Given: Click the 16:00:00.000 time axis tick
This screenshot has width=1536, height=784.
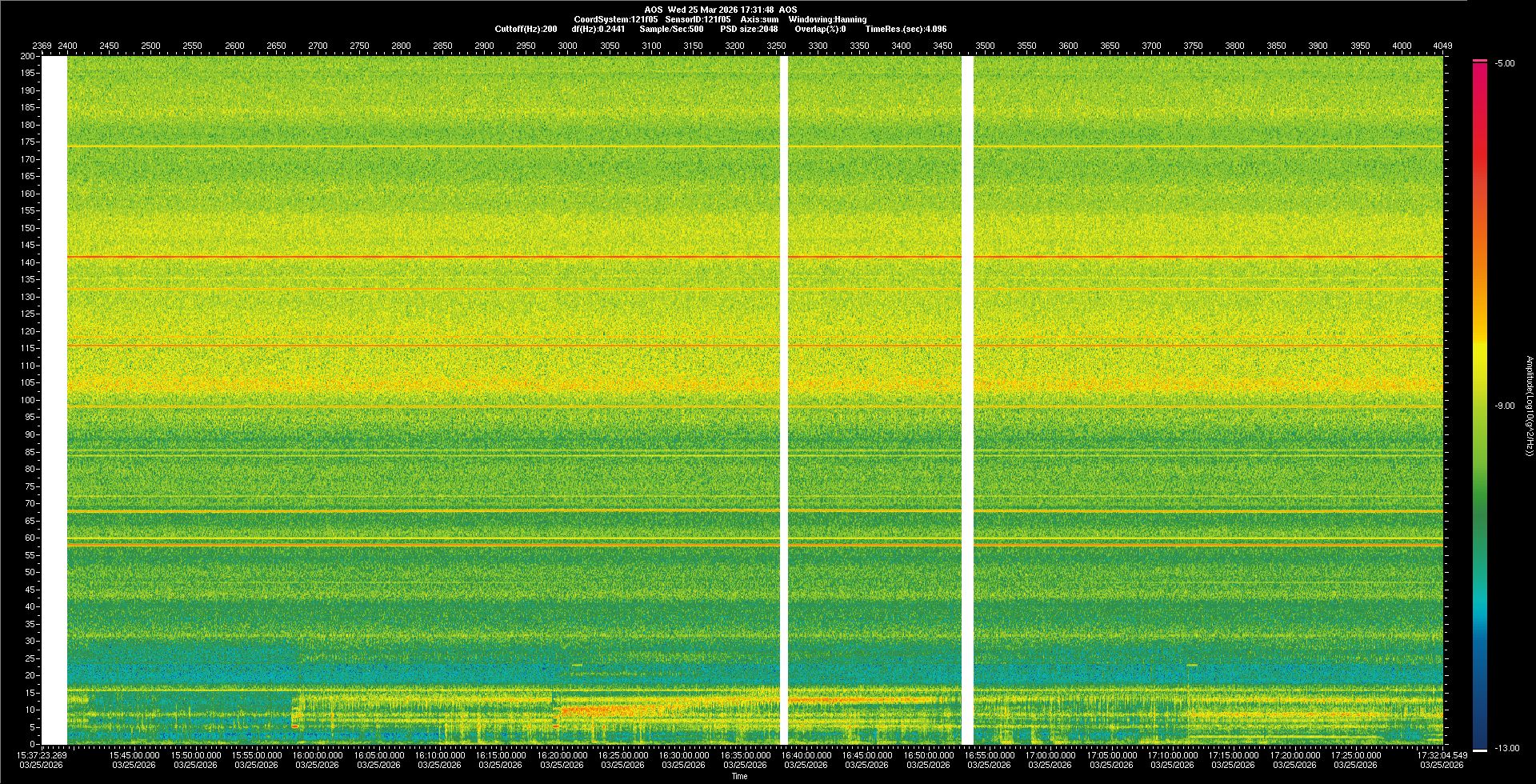Looking at the screenshot, I should tap(318, 754).
